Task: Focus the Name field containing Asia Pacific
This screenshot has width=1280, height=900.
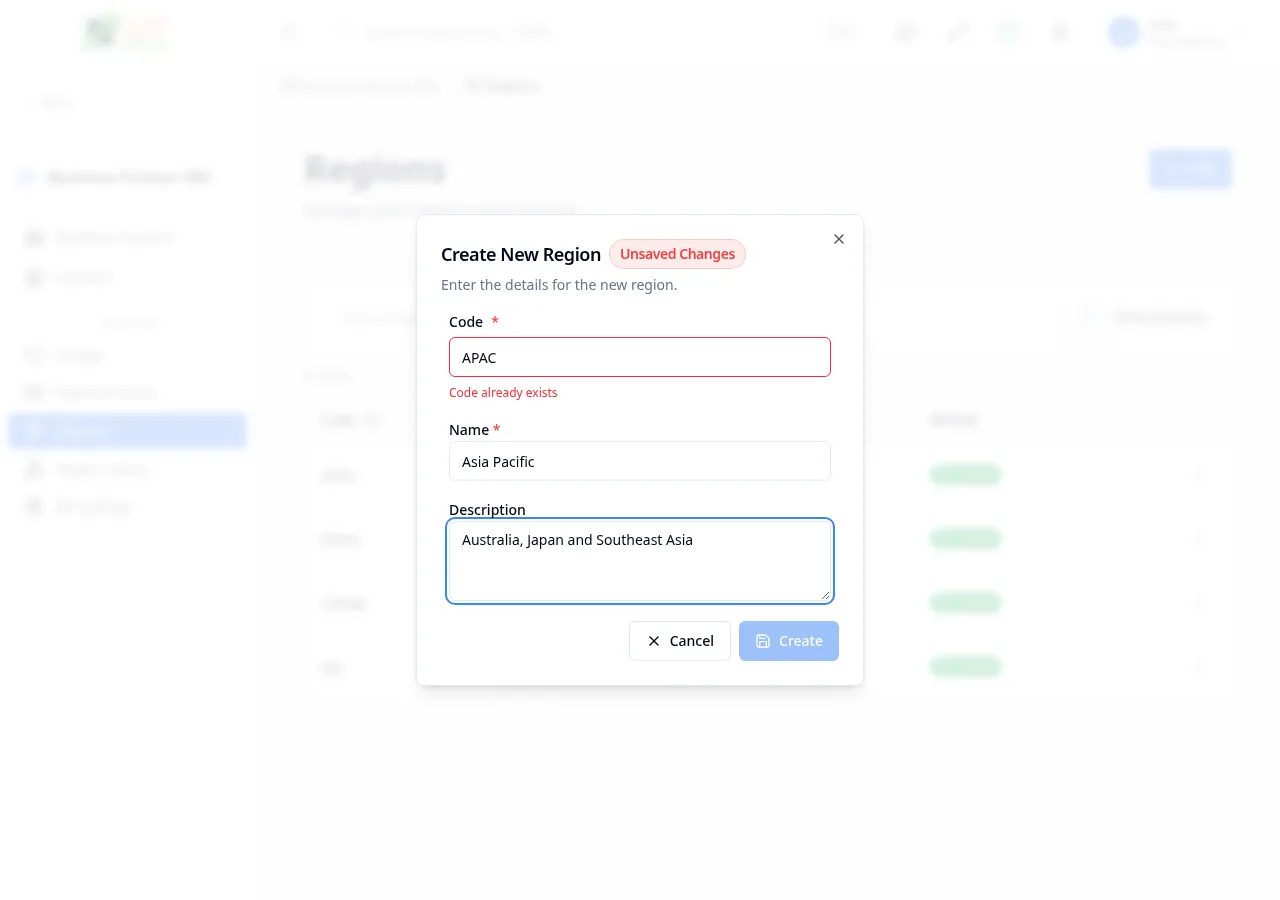Action: point(640,461)
